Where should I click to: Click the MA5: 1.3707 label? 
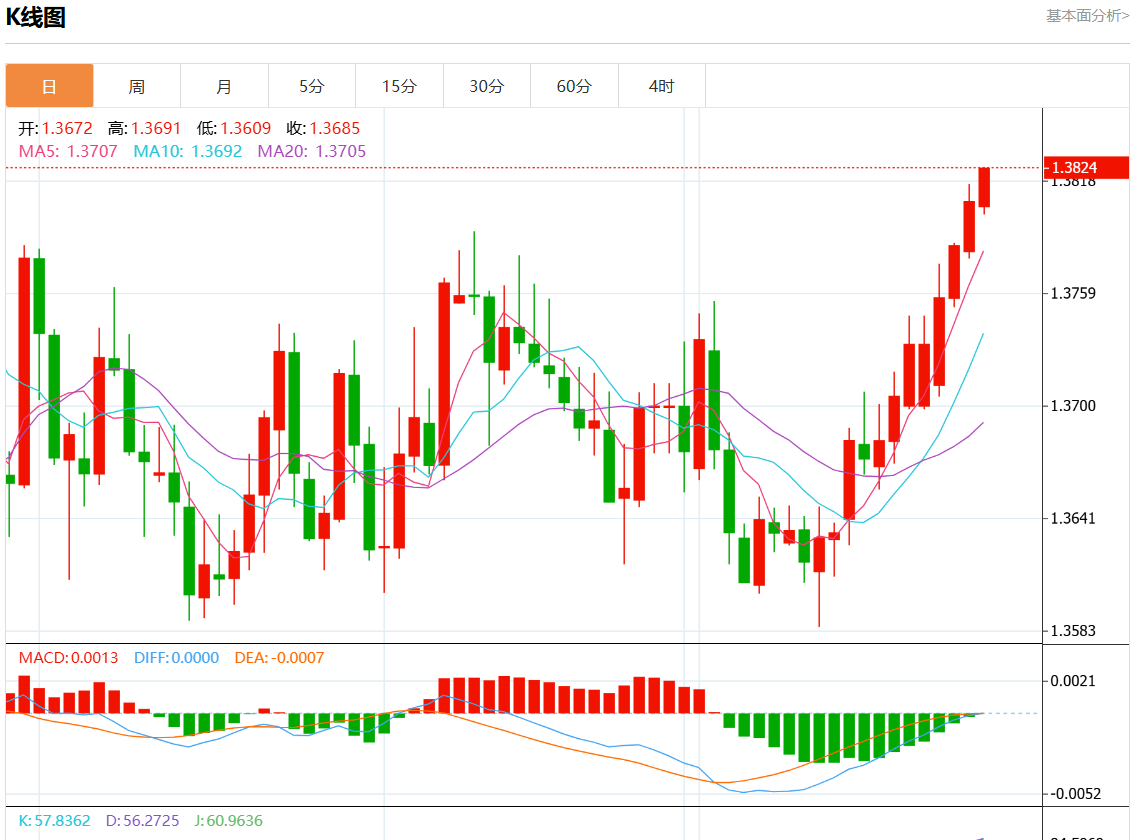[68, 151]
